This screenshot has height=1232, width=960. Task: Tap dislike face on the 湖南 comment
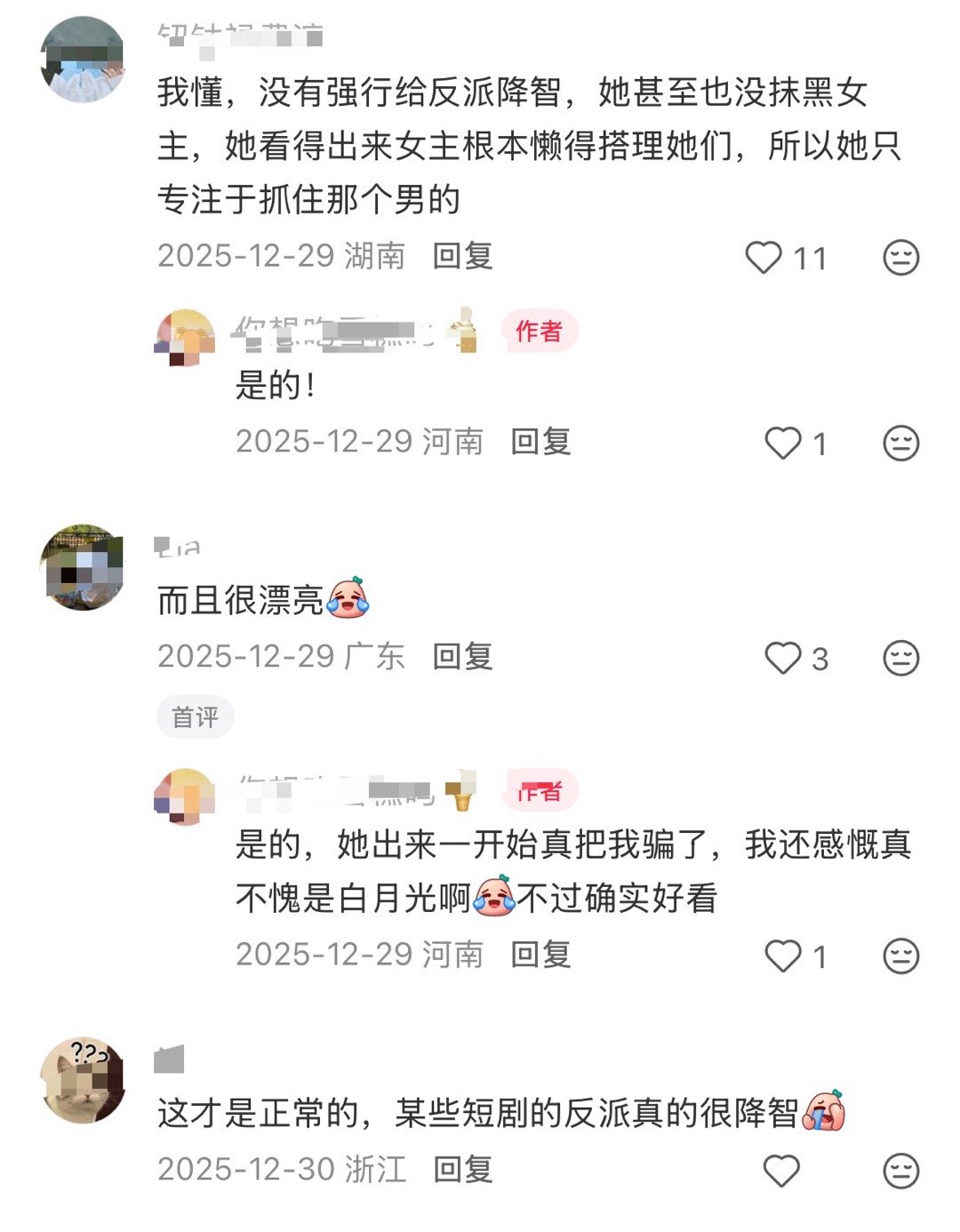[x=900, y=258]
